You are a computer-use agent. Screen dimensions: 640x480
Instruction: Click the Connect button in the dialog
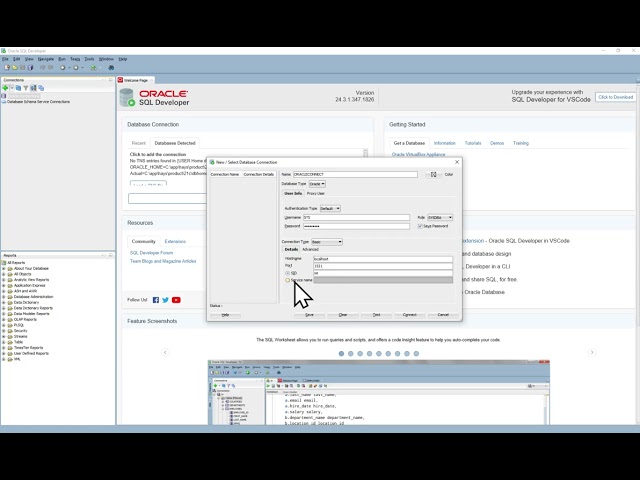click(x=410, y=315)
